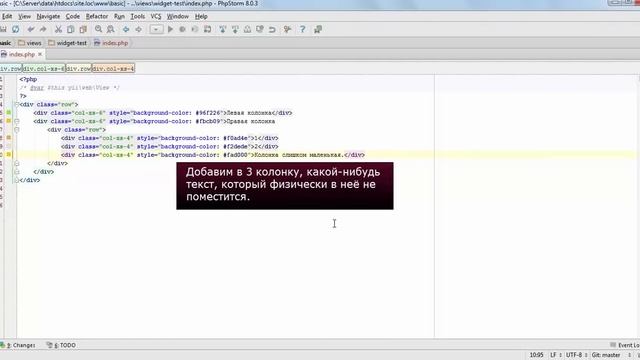640x360 pixels.
Task: Click the Redo arrow icon
Action: tap(43, 29)
